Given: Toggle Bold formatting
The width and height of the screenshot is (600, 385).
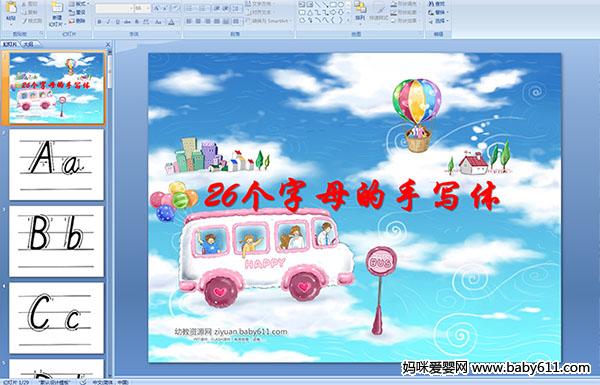Looking at the screenshot, I should (99, 22).
